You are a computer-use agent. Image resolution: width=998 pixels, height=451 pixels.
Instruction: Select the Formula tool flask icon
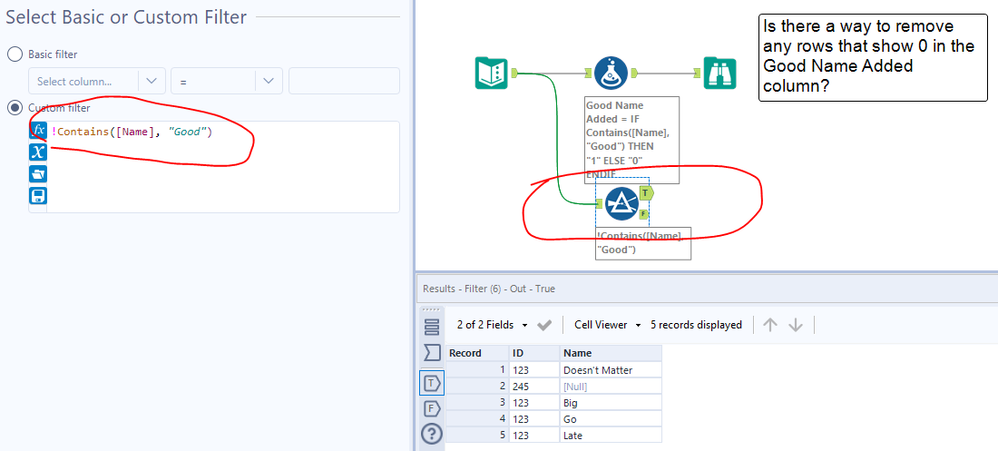610,73
